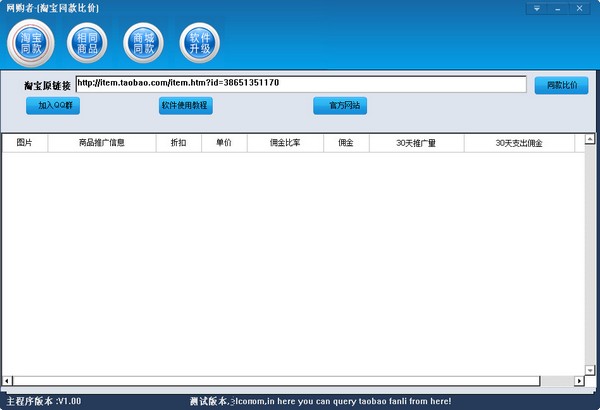Visit the 官方网站 button
Image resolution: width=600 pixels, height=410 pixels.
tap(340, 106)
